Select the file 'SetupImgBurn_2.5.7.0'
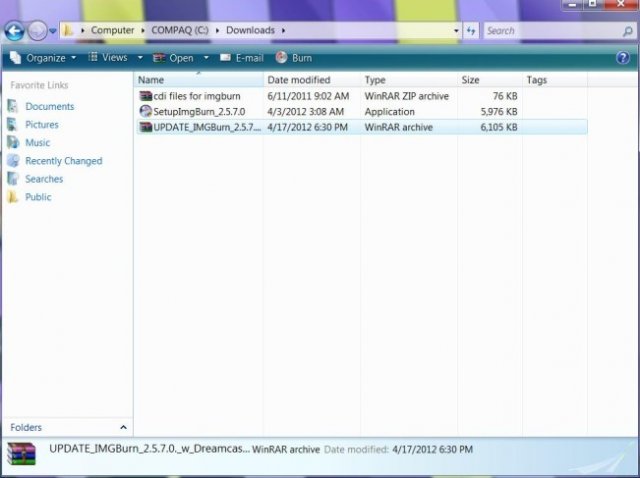 (x=199, y=112)
